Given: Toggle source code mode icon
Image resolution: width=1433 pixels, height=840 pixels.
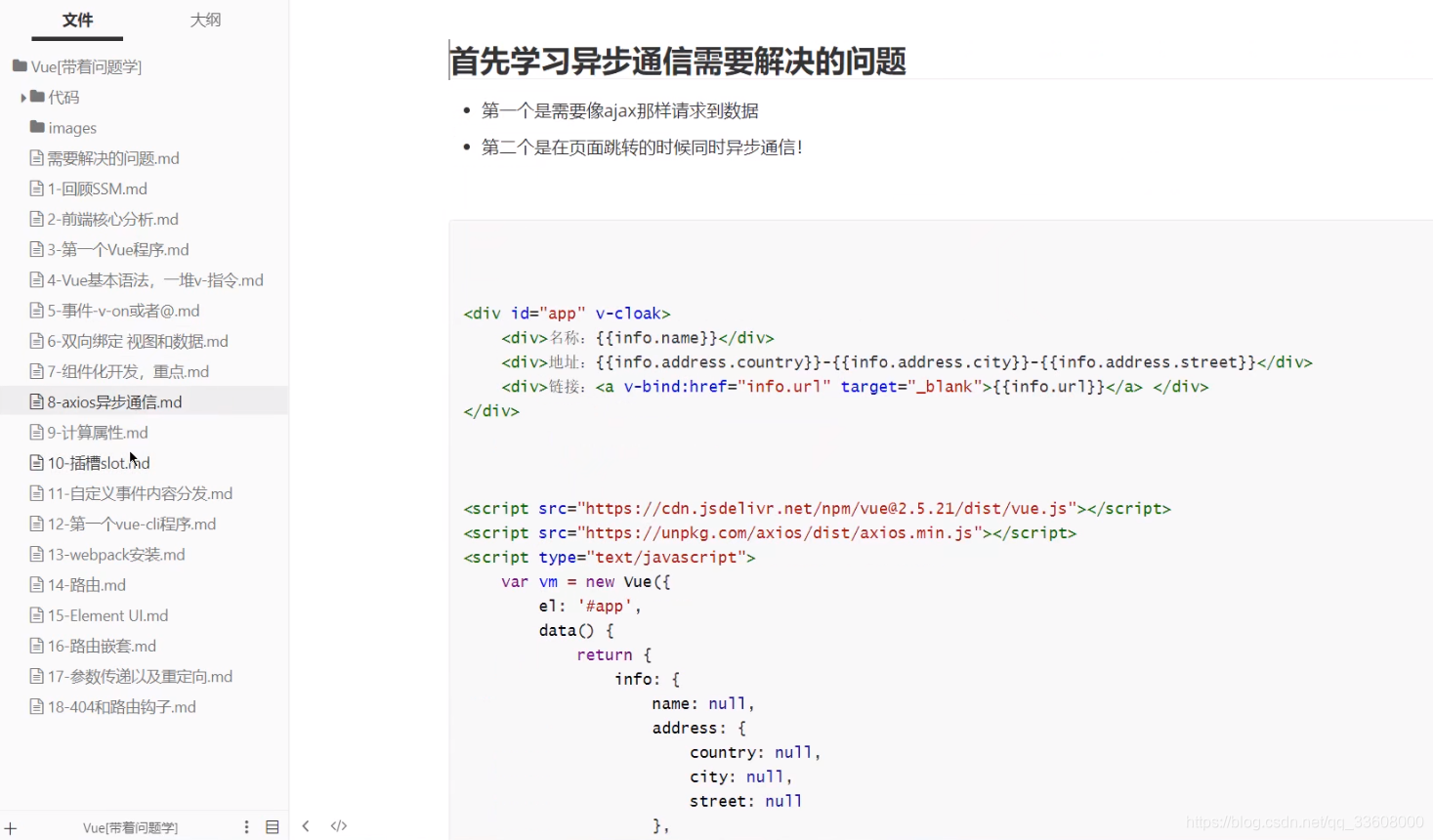Looking at the screenshot, I should tap(339, 826).
